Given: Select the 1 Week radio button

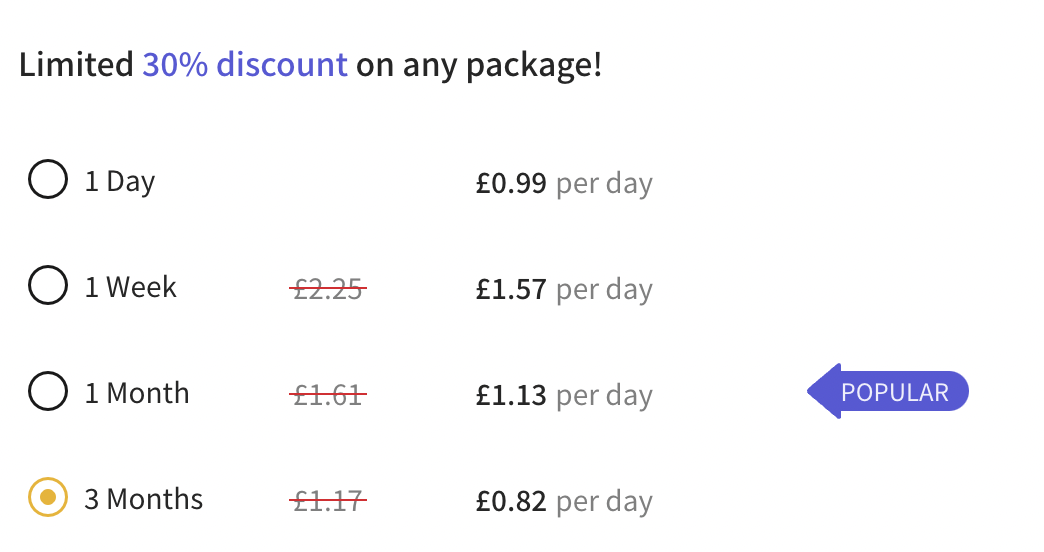Looking at the screenshot, I should (x=48, y=285).
